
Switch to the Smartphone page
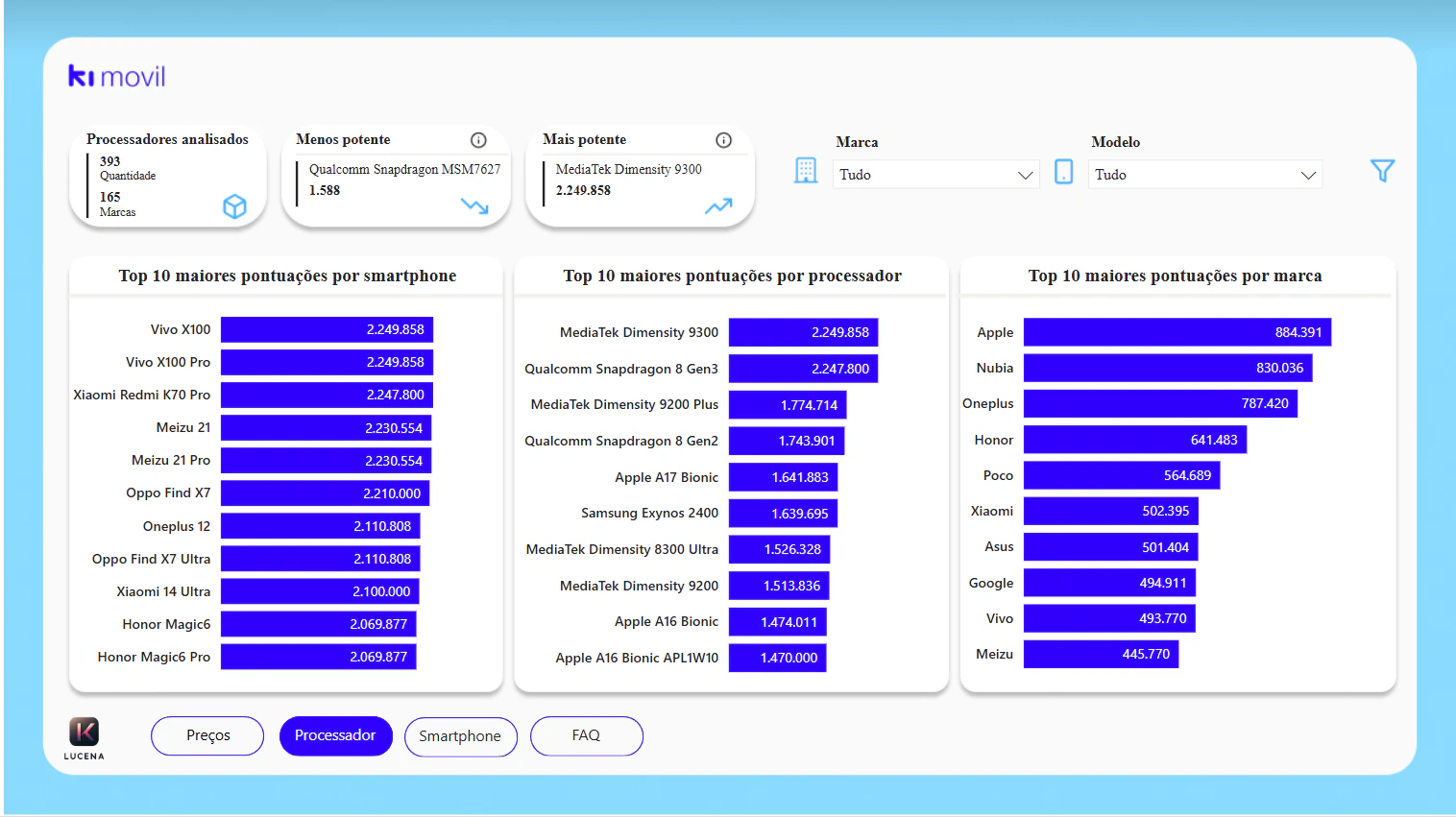pos(460,736)
